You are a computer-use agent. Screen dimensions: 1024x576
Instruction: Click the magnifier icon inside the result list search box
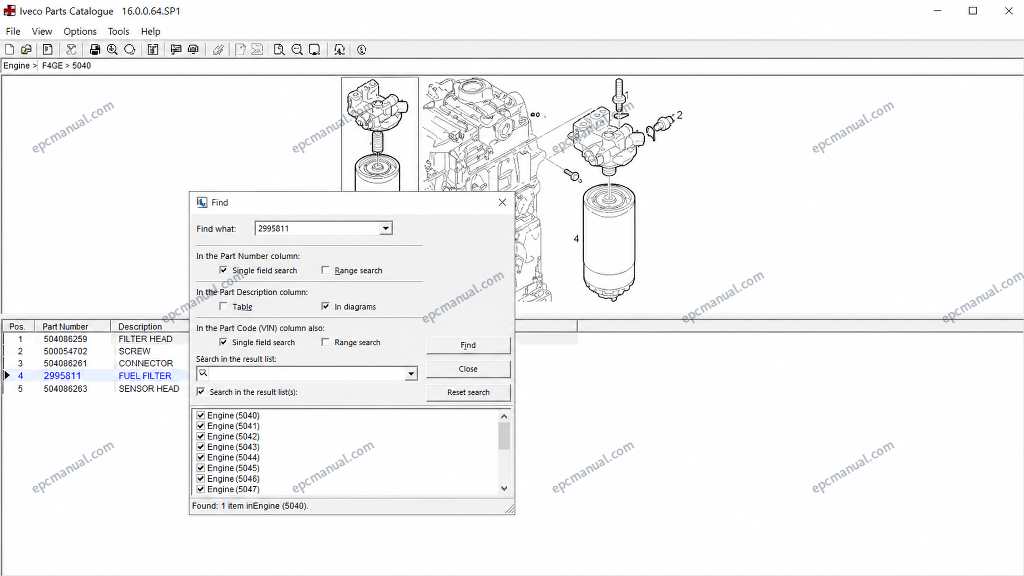tap(203, 374)
